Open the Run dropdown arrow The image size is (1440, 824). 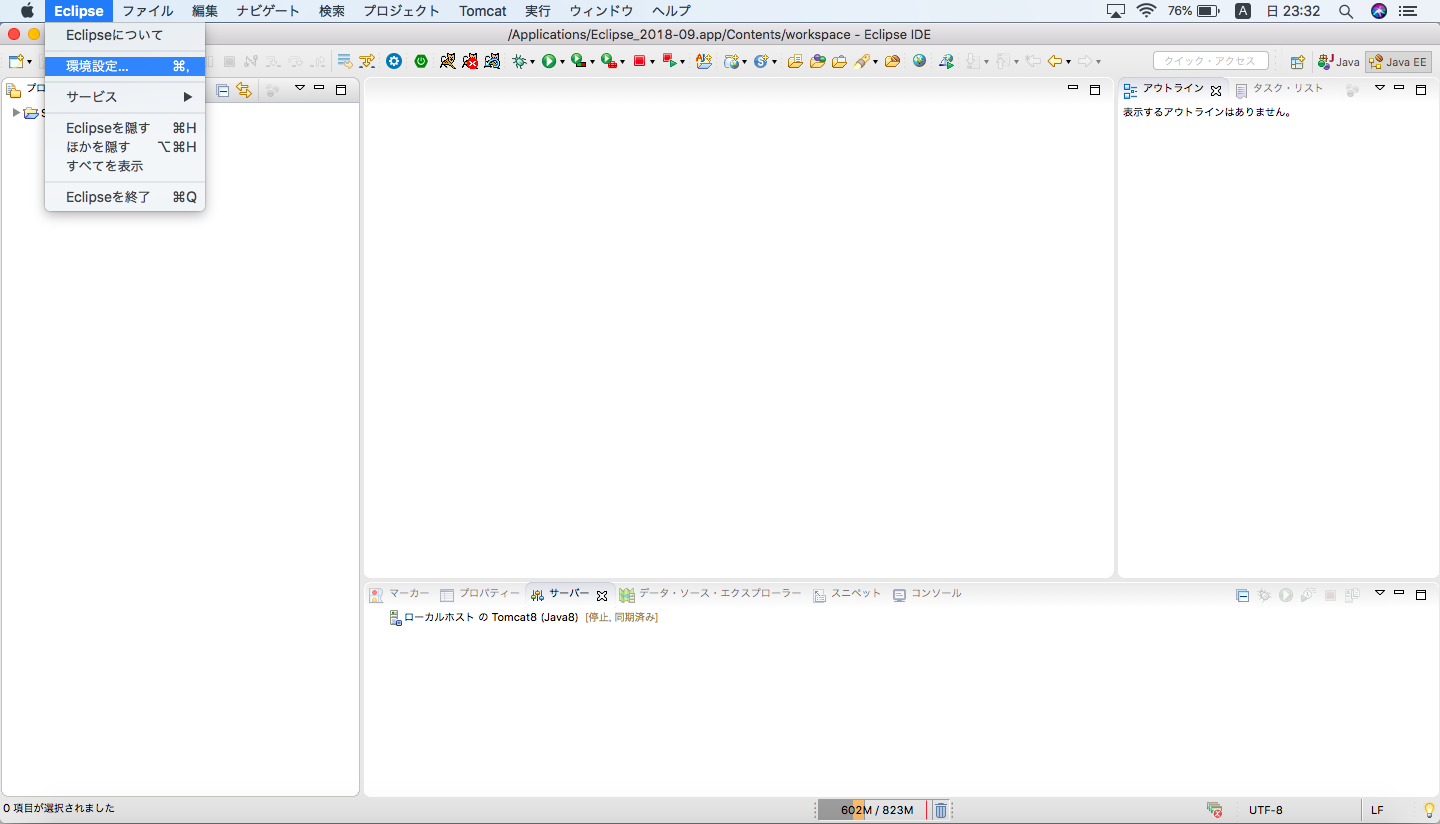(562, 62)
